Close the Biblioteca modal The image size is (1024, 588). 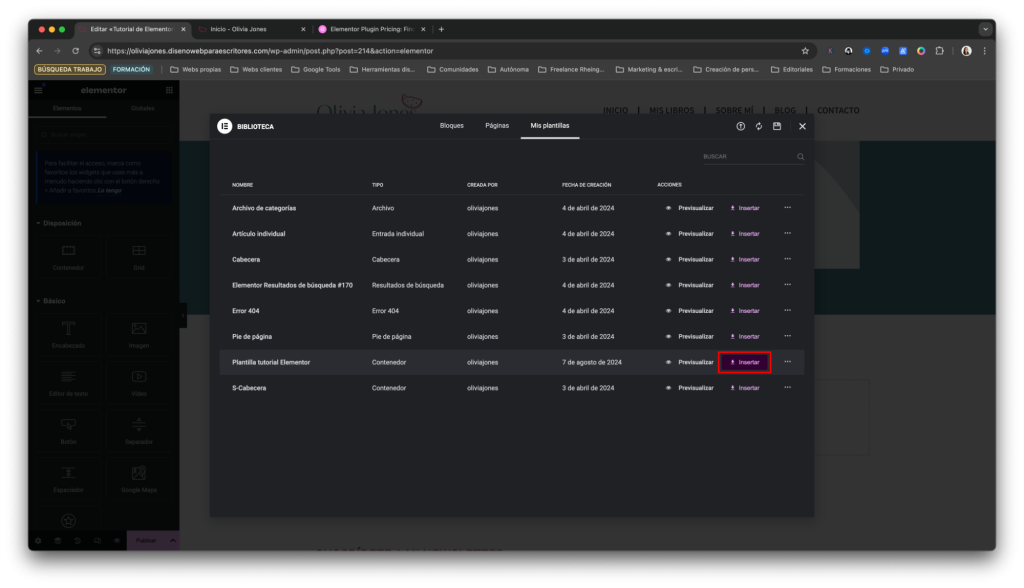click(802, 126)
